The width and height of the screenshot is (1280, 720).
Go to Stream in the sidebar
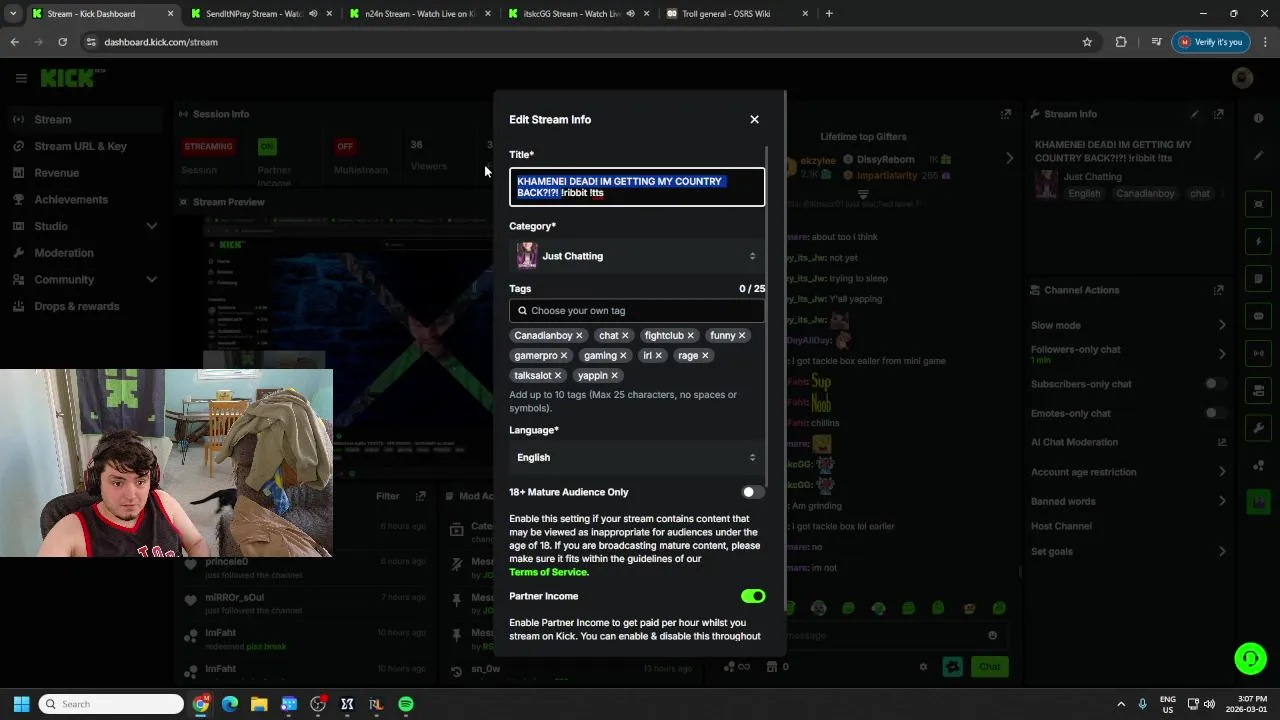point(85,119)
